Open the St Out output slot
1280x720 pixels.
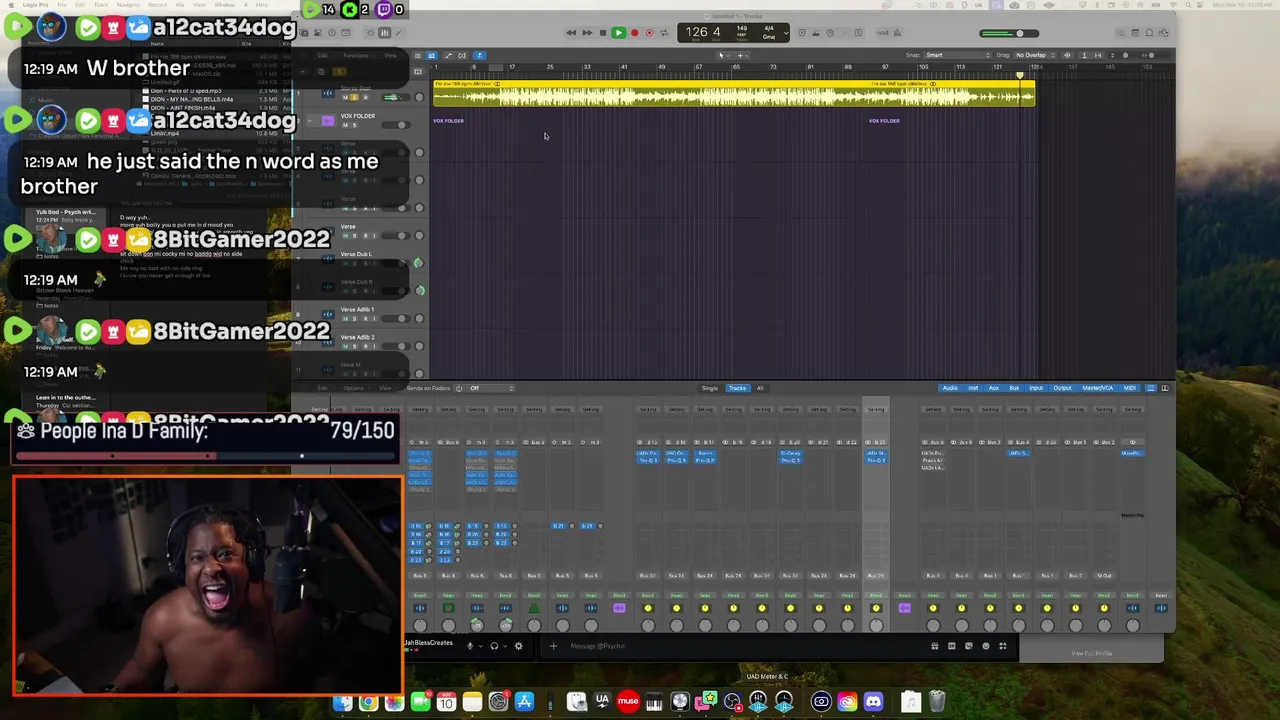click(x=1104, y=576)
